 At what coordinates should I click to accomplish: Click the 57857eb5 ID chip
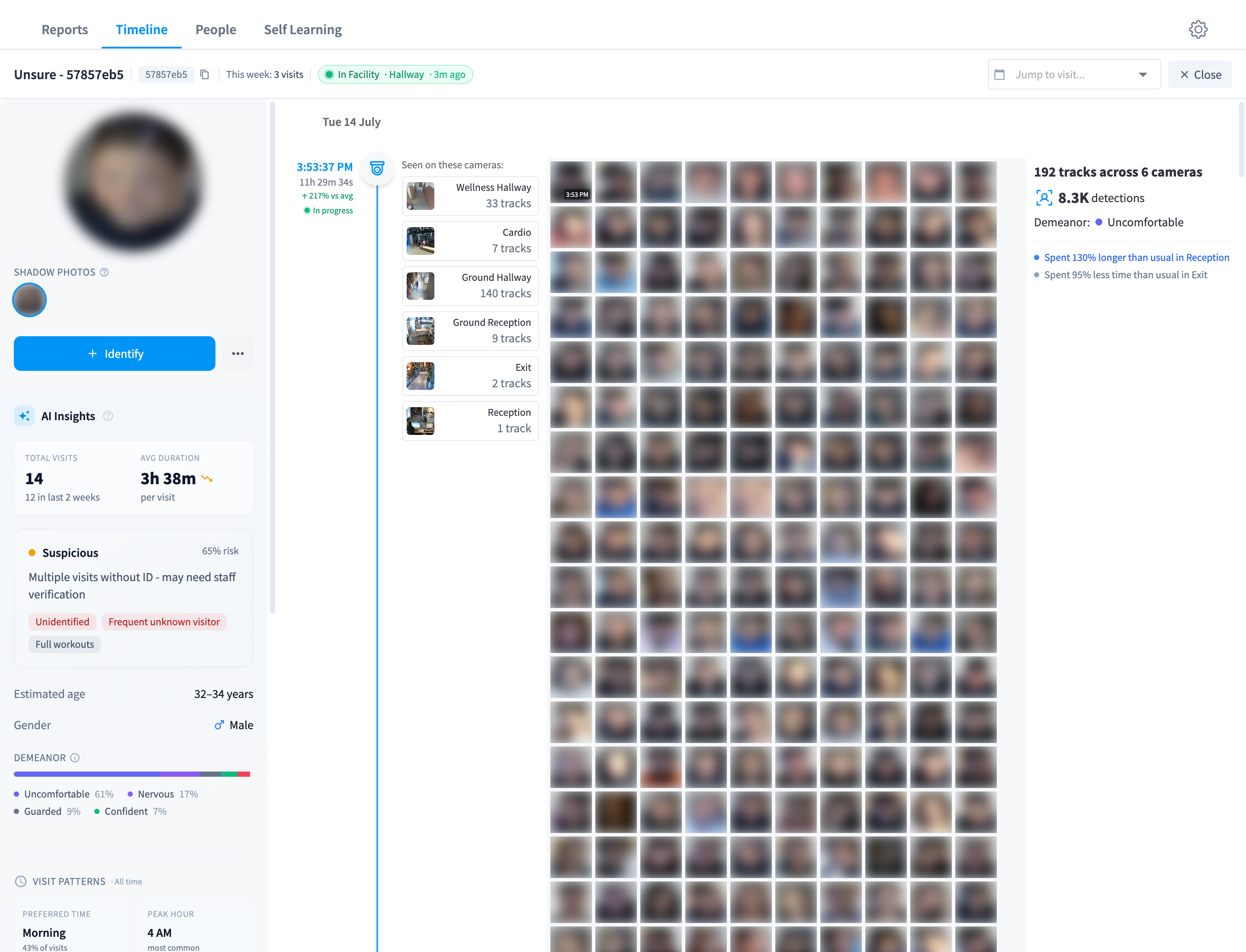pos(166,75)
